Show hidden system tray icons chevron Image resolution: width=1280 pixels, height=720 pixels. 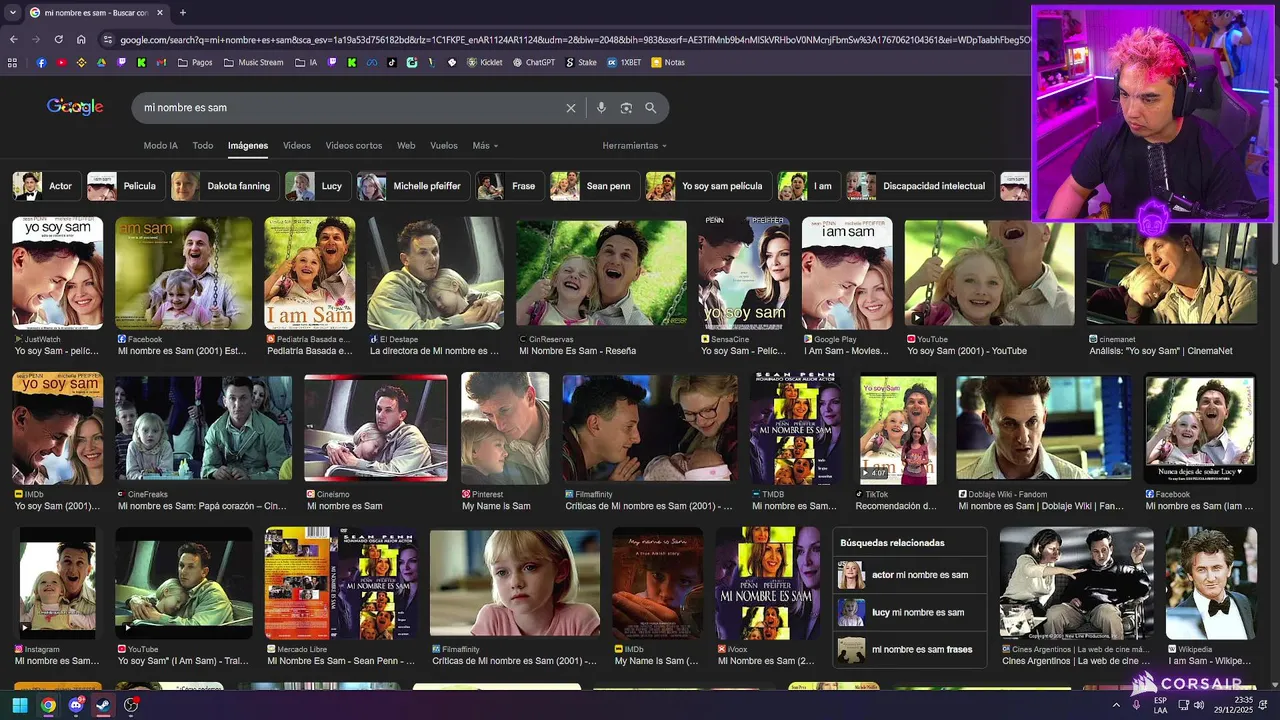[1116, 705]
